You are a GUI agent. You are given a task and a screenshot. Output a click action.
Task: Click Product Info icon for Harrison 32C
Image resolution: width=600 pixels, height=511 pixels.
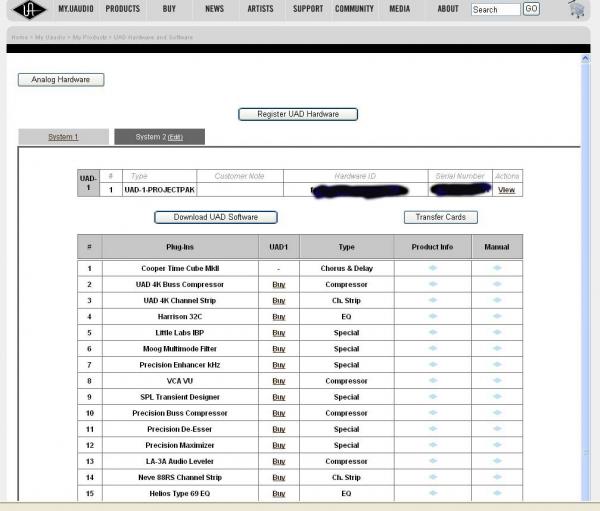pos(433,317)
